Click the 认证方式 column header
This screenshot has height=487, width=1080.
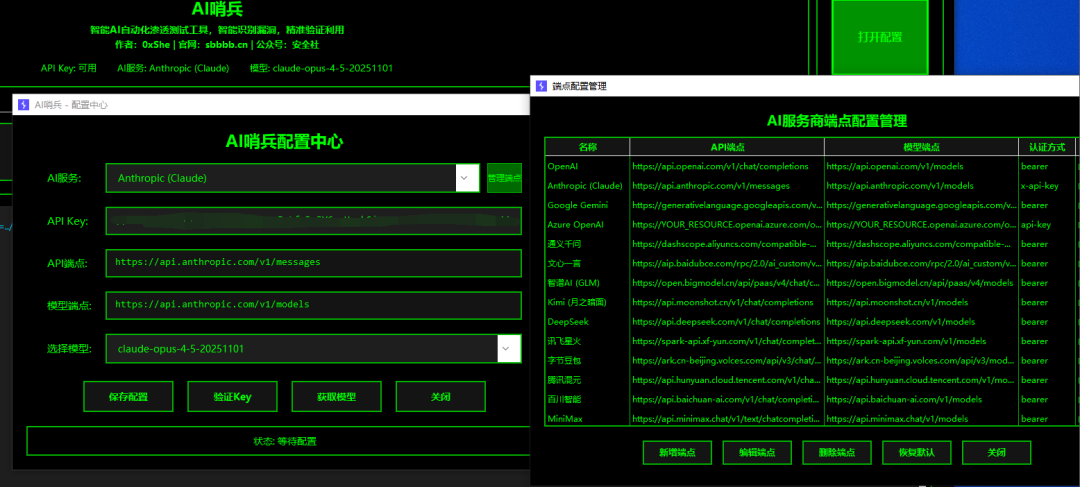click(1047, 147)
